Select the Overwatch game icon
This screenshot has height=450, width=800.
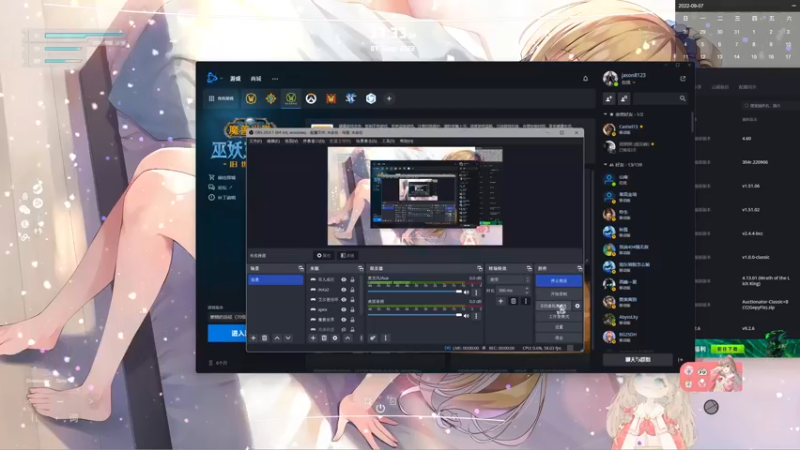coord(311,98)
